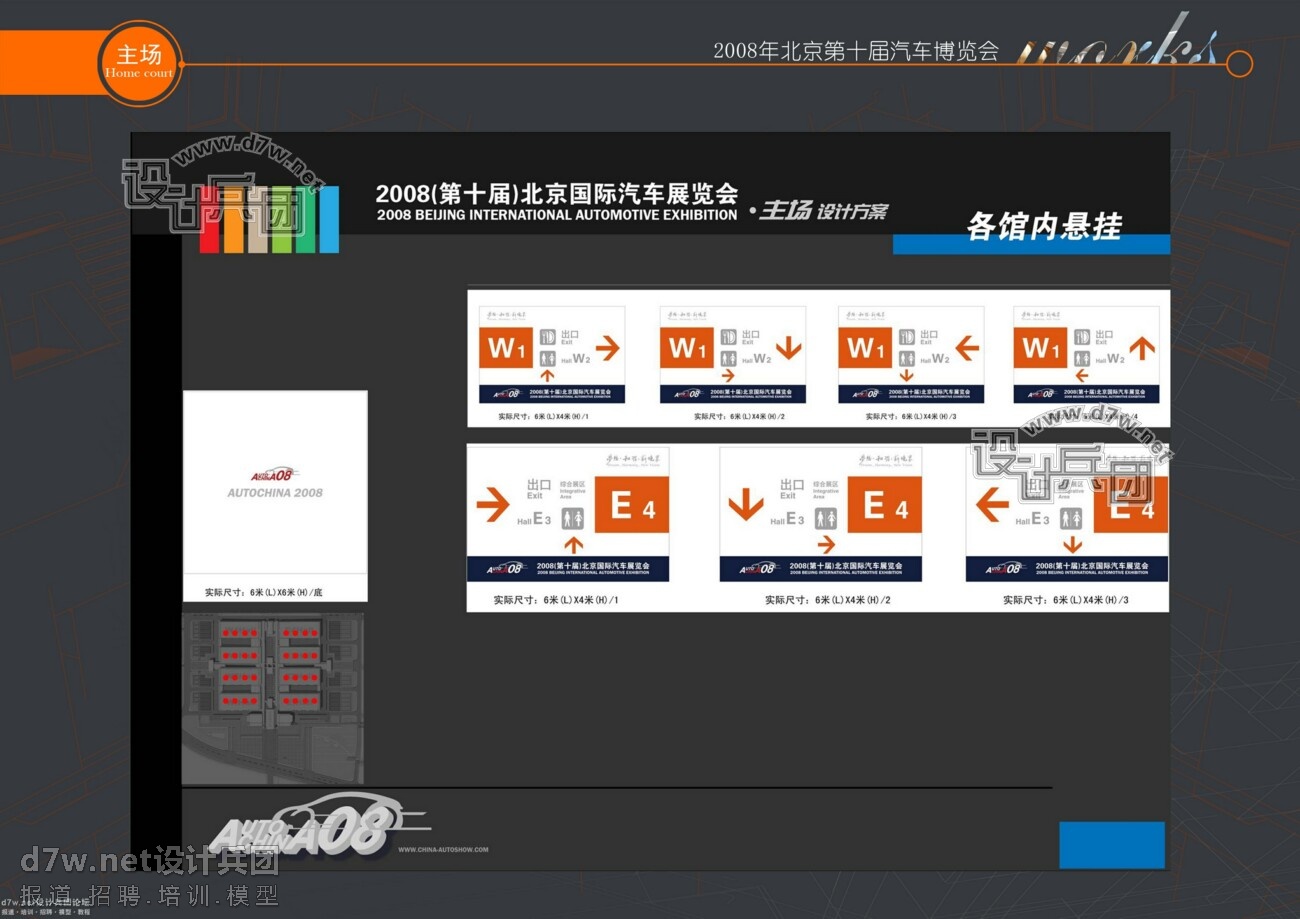Click the W1 caption 6米(L)X4米(H)/3

click(911, 416)
